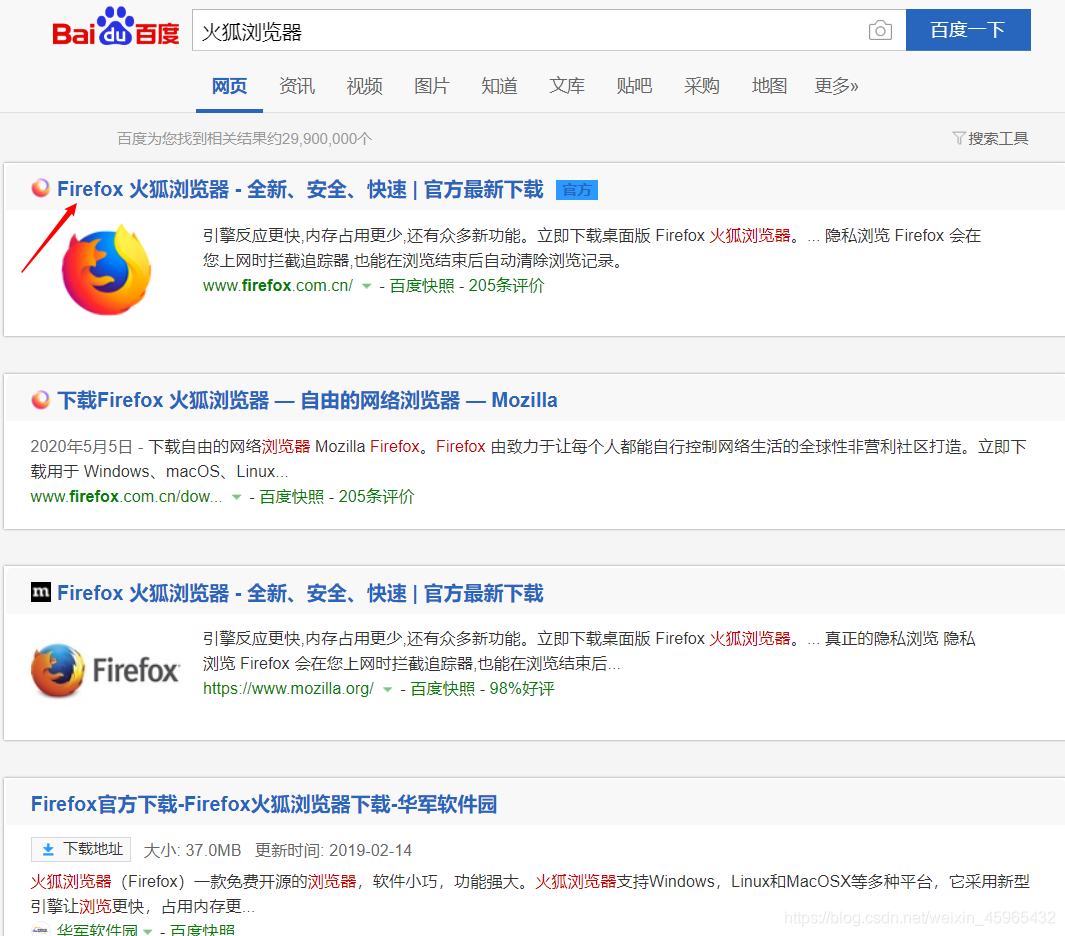The height and width of the screenshot is (936, 1065).
Task: Open the large Firefox logo thumbnail
Action: point(107,270)
